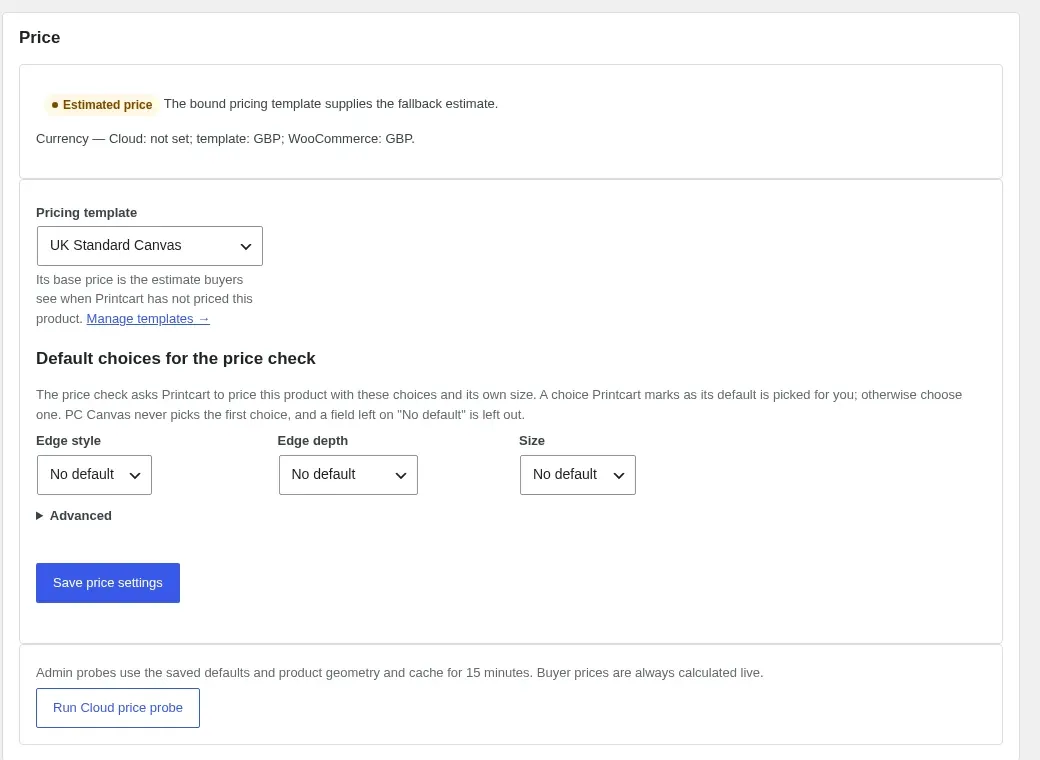Image resolution: width=1040 pixels, height=760 pixels.
Task: Click the base price help text under template
Action: pyautogui.click(x=145, y=299)
